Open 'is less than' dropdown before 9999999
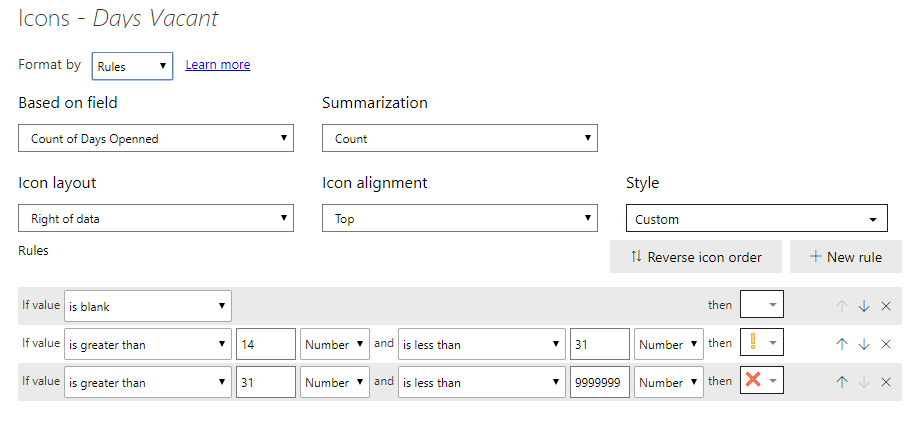910x425 pixels. [x=482, y=382]
